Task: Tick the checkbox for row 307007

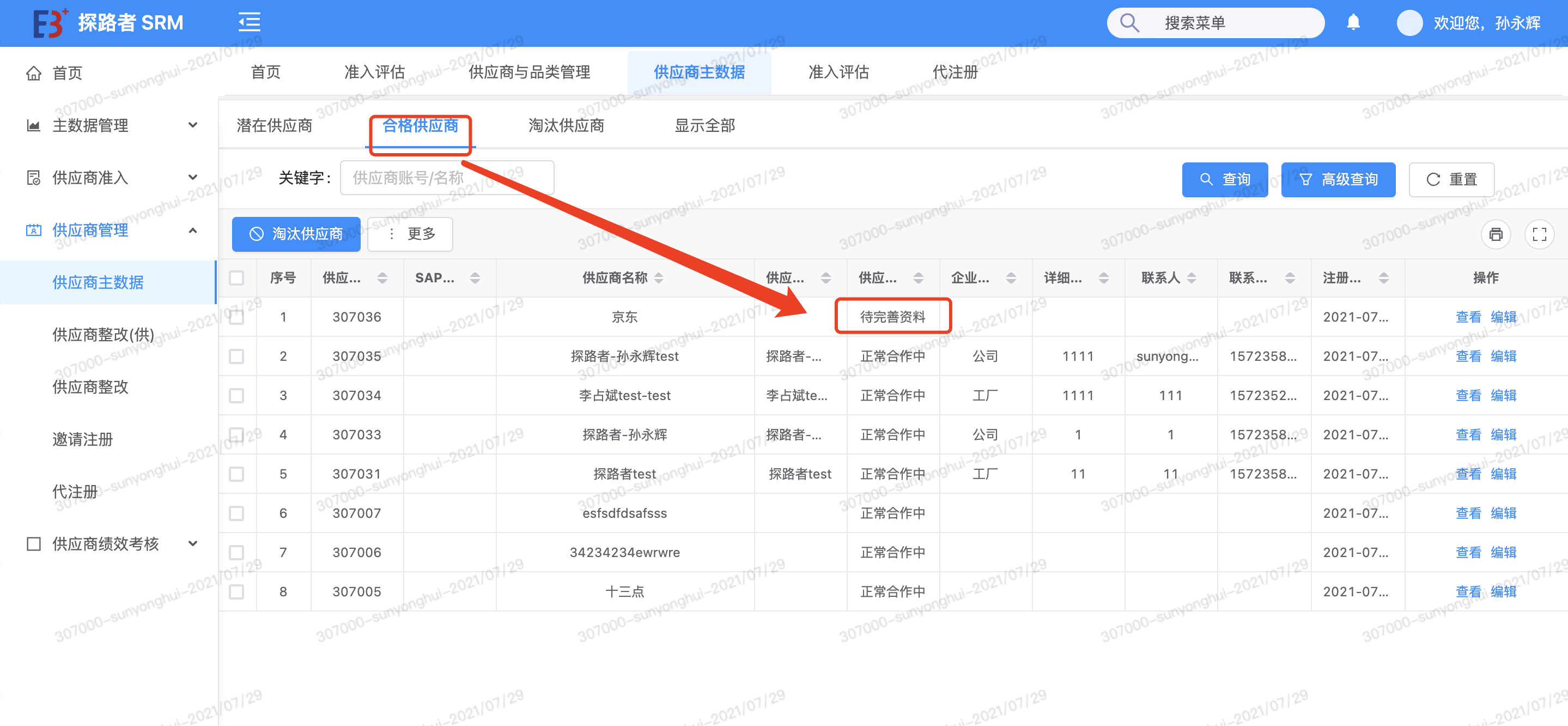Action: click(236, 513)
